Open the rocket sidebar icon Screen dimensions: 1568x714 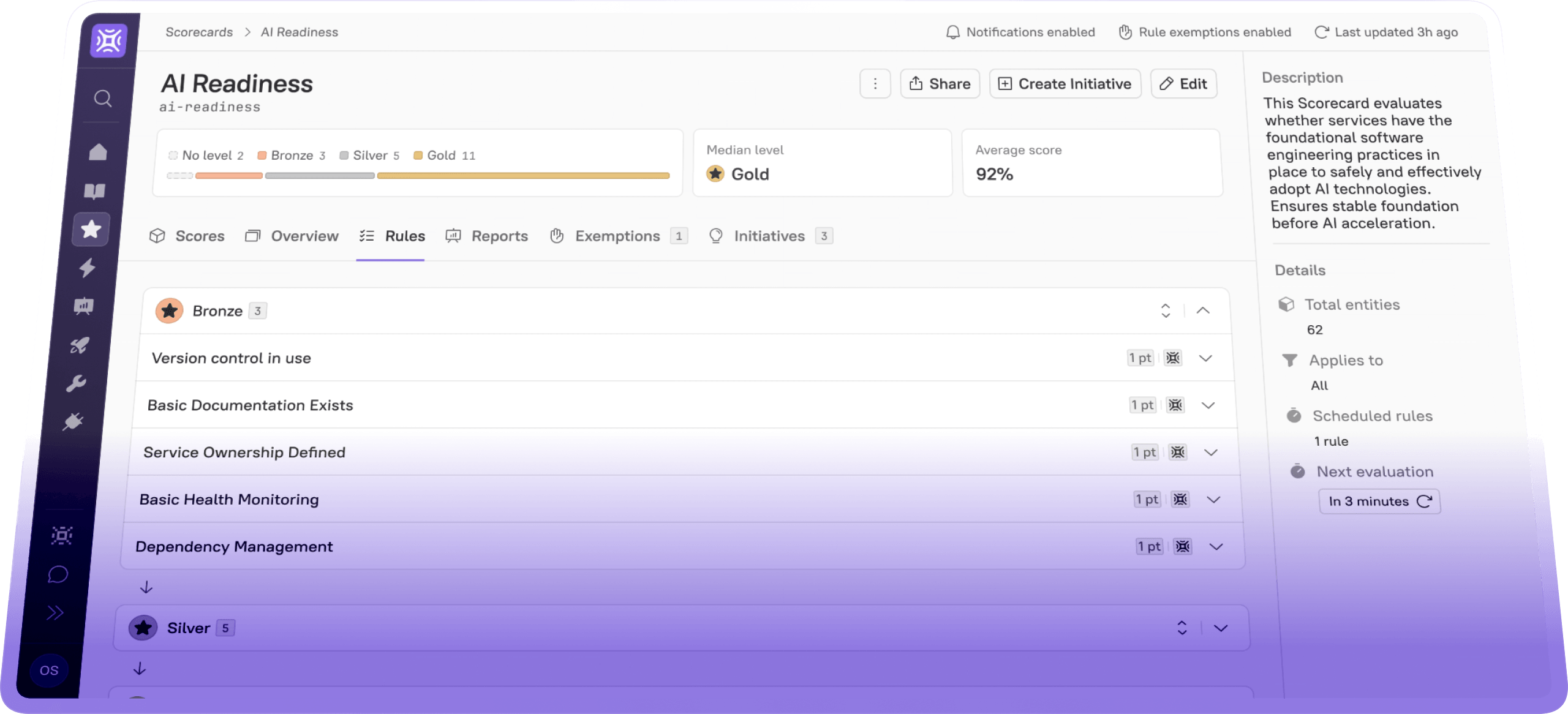[79, 345]
